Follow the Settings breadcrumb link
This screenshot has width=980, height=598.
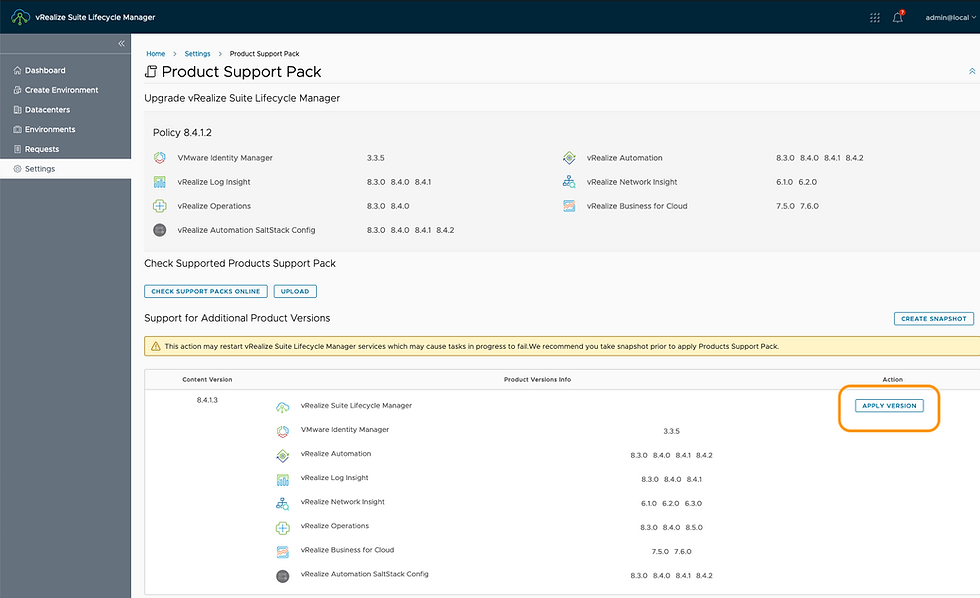pos(198,54)
